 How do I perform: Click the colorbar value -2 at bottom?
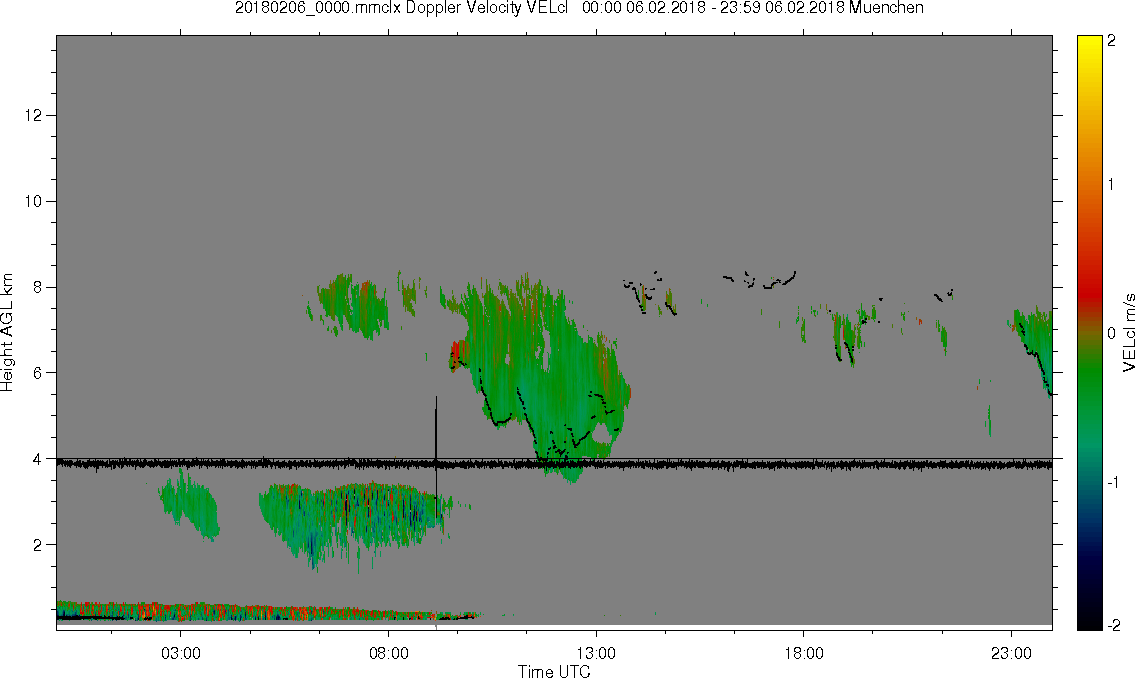[1113, 625]
